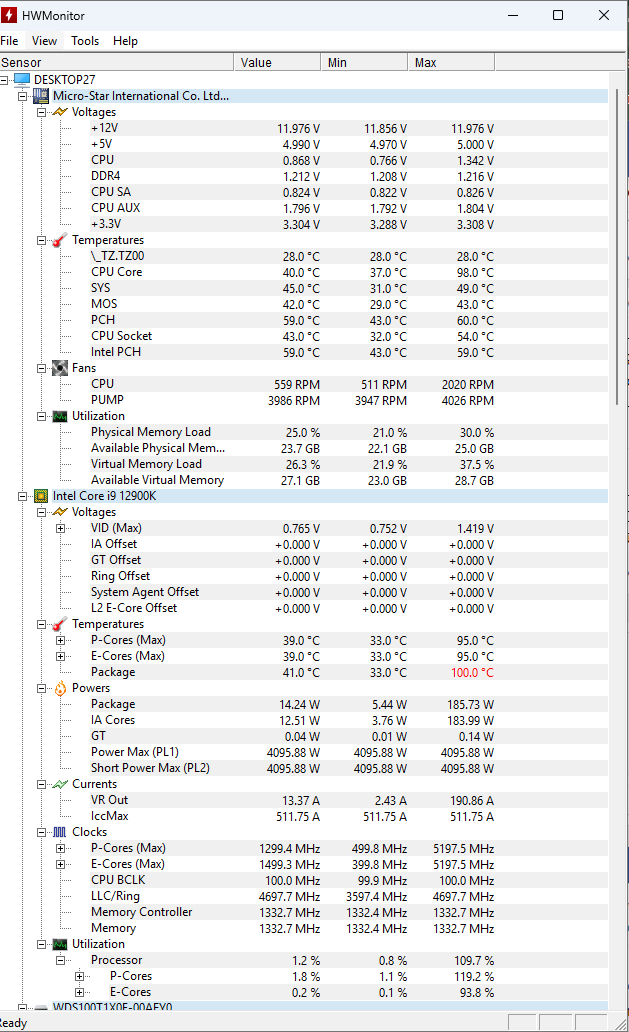Image resolution: width=629 pixels, height=1032 pixels.
Task: Click the vertical scrollbar thumb
Action: [617, 247]
